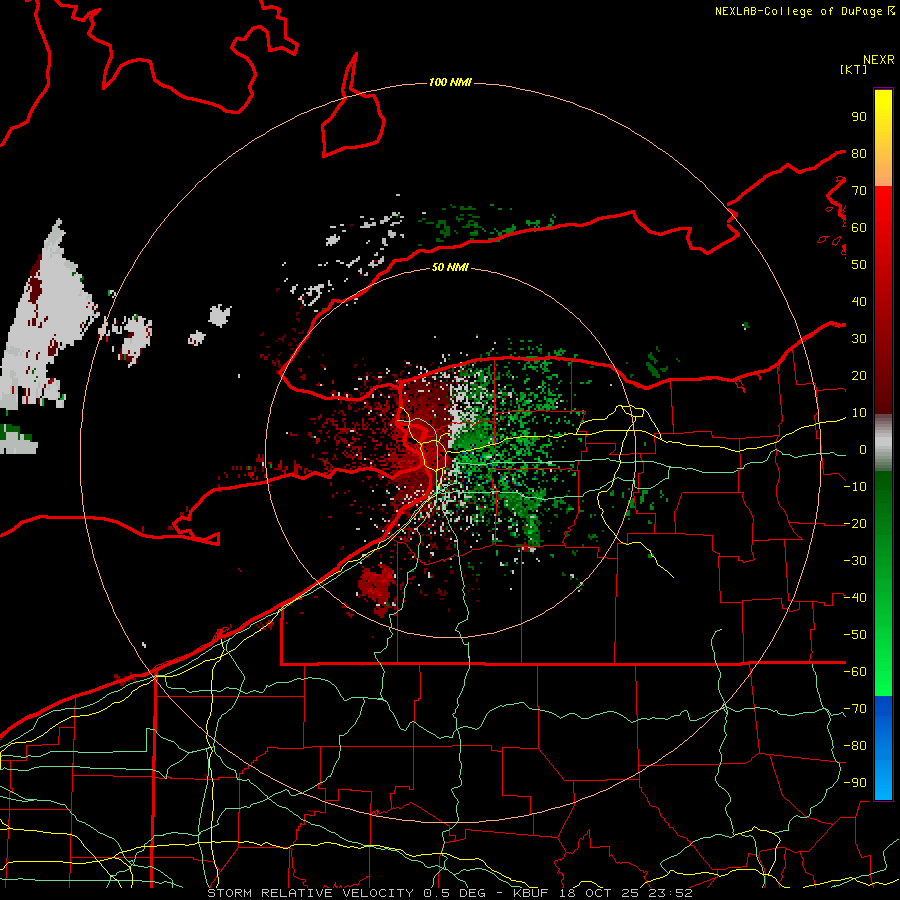Click the 20 value on the velocity scale
This screenshot has width=900, height=900.
coord(859,375)
